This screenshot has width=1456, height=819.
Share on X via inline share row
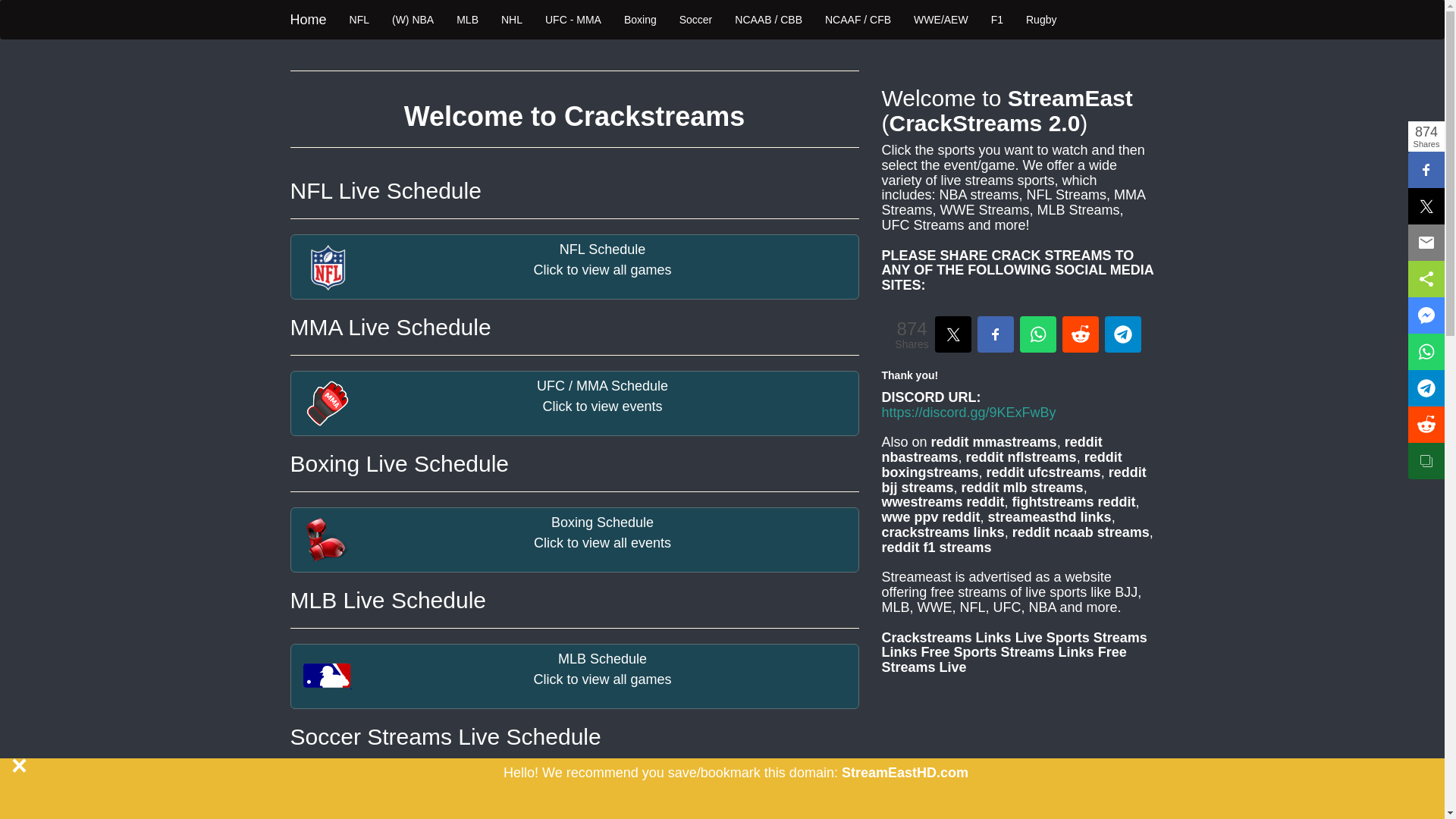coord(952,334)
